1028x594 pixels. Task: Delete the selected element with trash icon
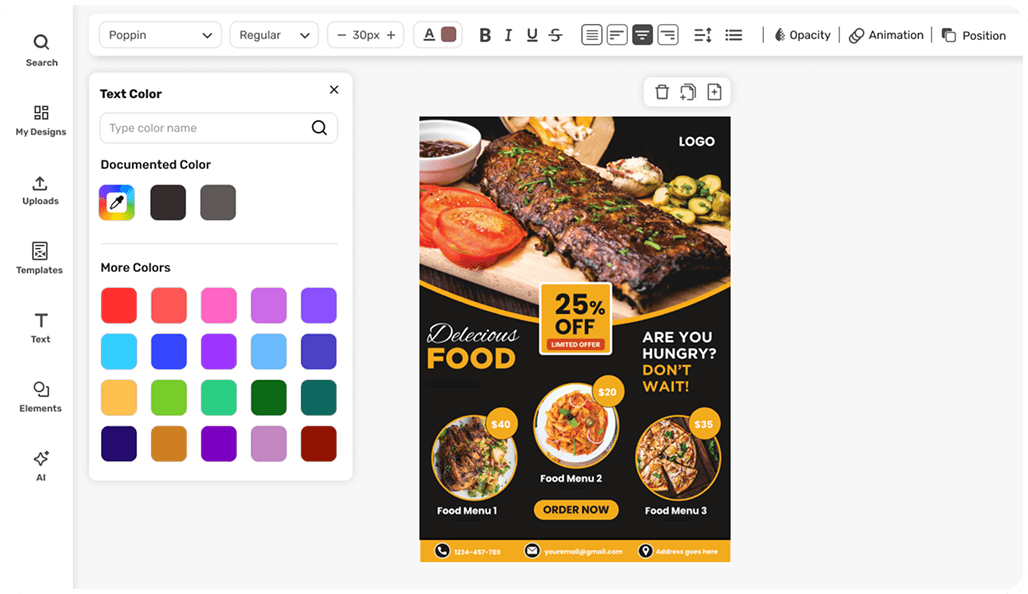pyautogui.click(x=661, y=91)
